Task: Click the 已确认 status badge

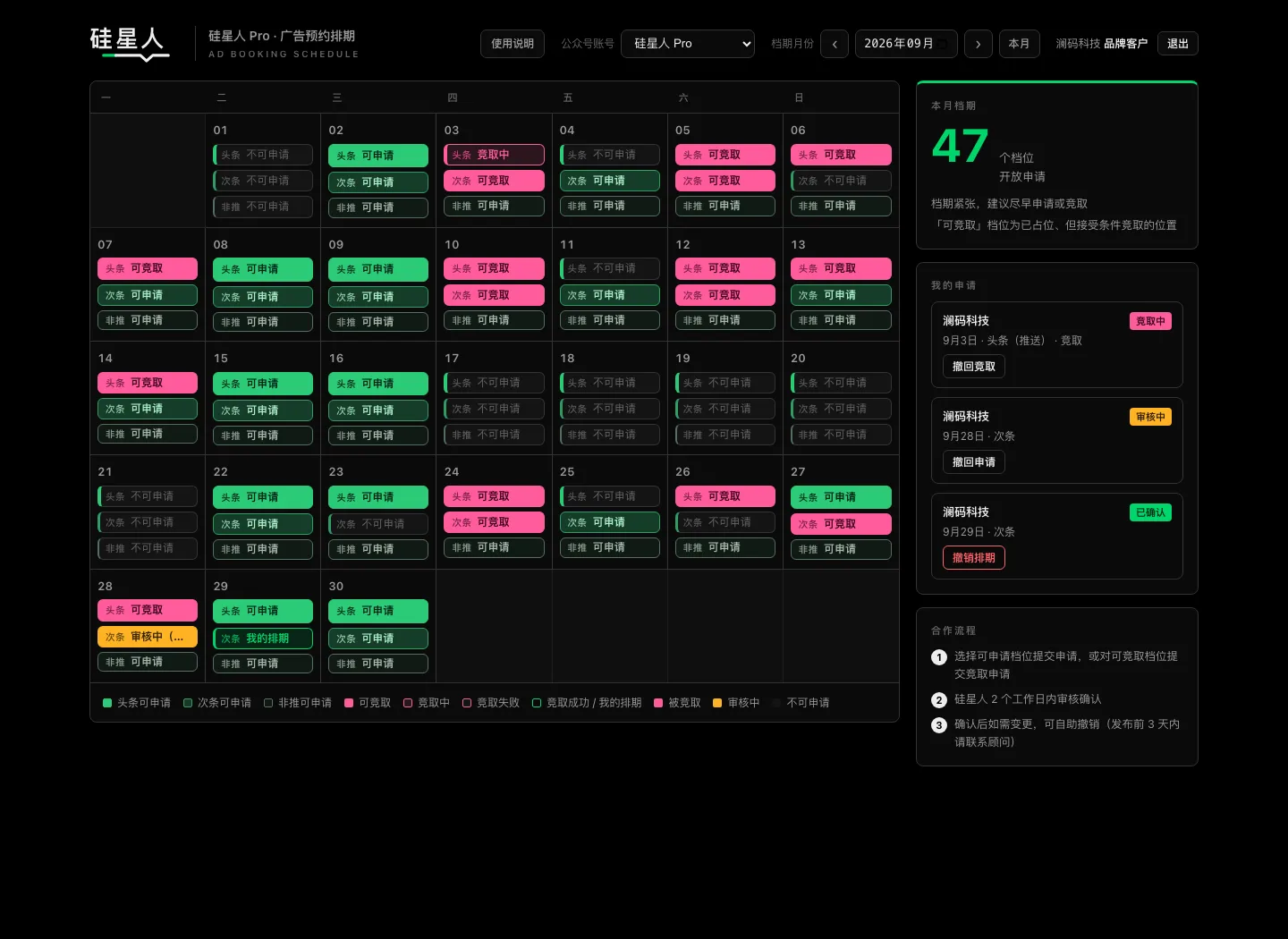Action: [x=1150, y=512]
